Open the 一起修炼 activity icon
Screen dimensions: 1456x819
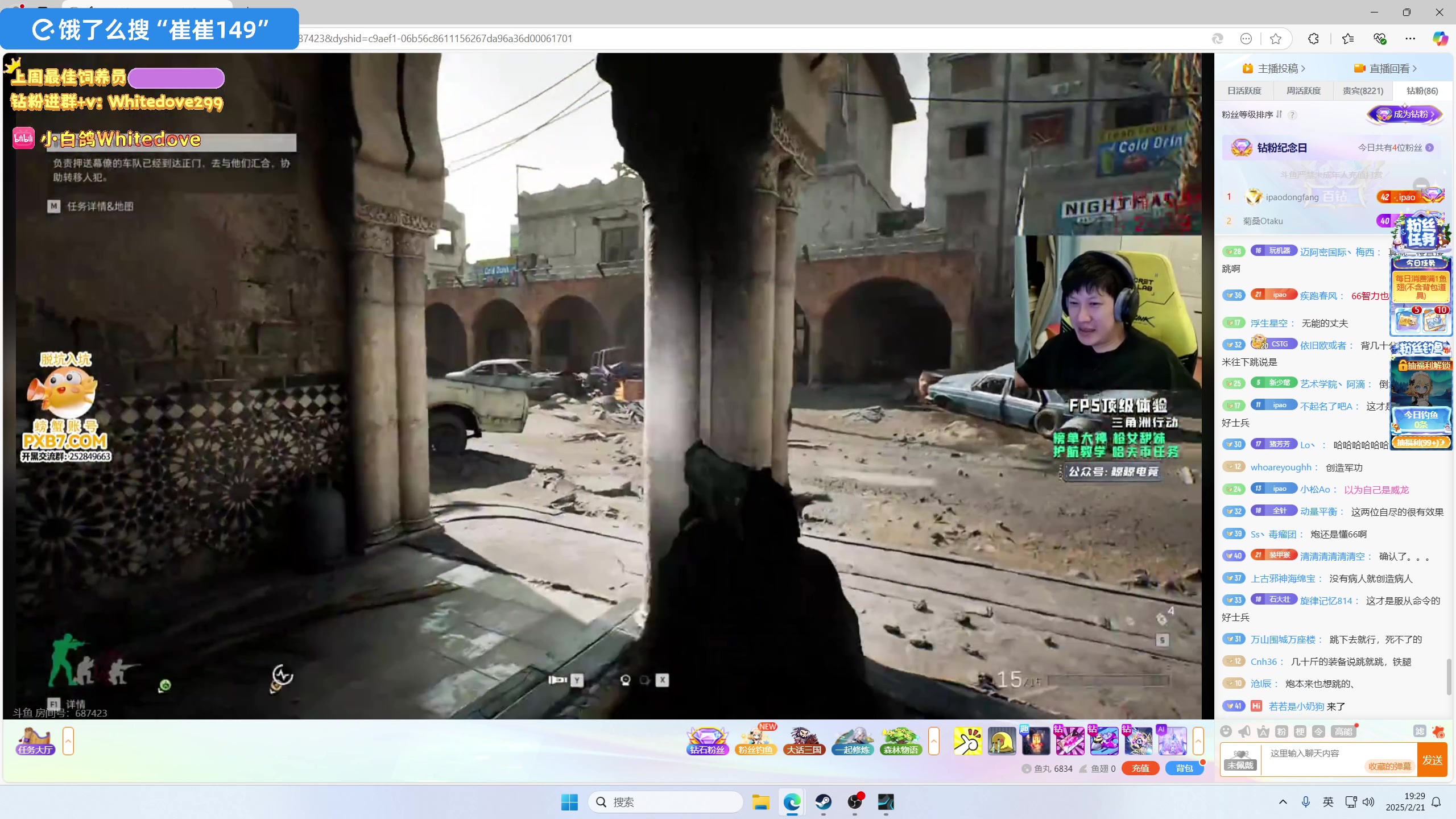tap(853, 741)
